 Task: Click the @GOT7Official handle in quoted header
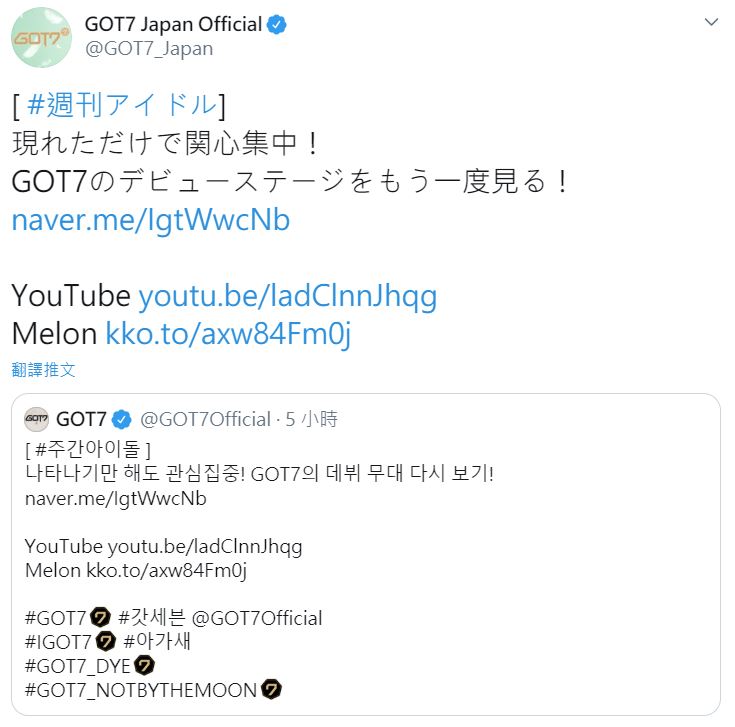point(205,419)
